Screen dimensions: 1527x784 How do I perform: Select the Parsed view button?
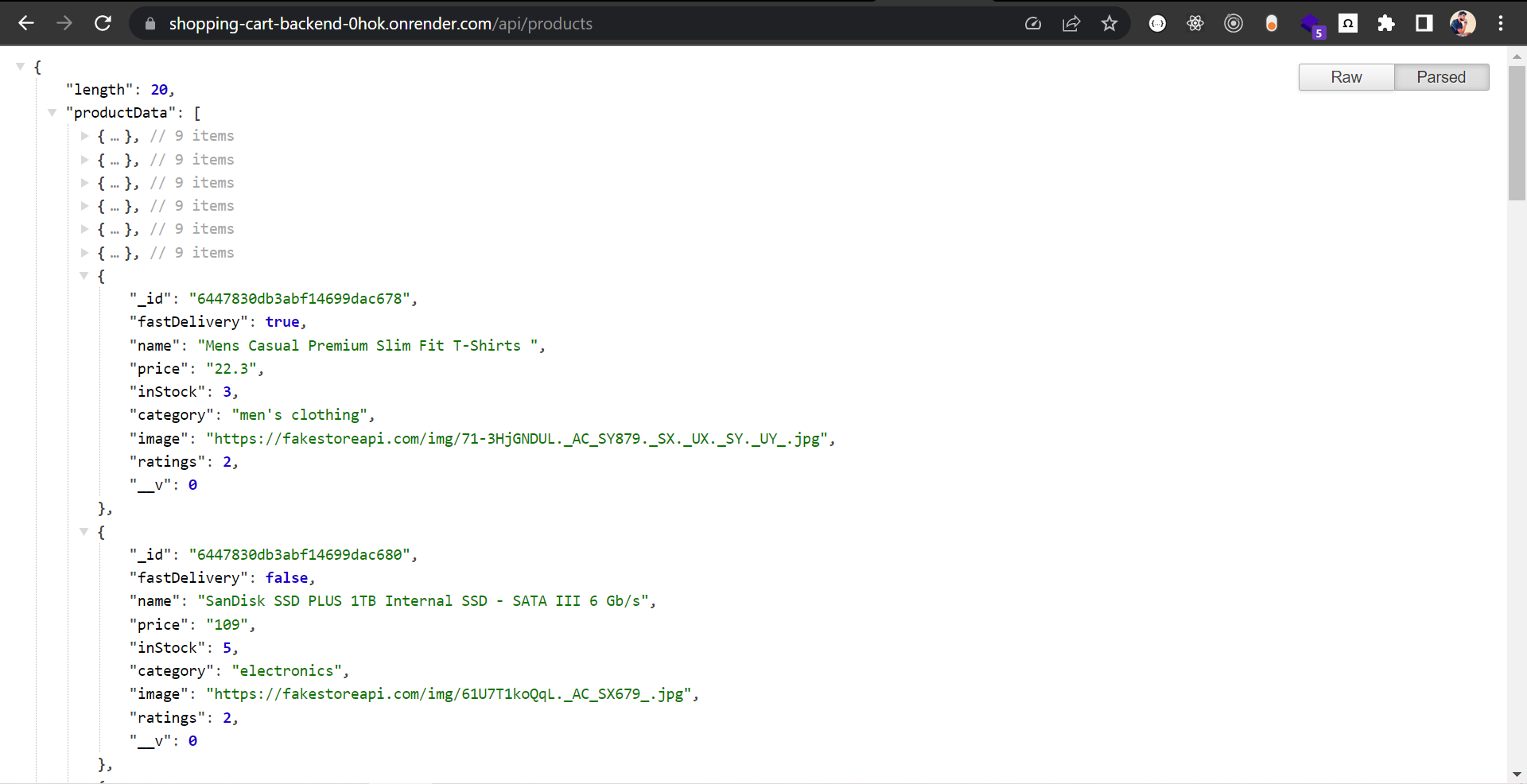1441,76
